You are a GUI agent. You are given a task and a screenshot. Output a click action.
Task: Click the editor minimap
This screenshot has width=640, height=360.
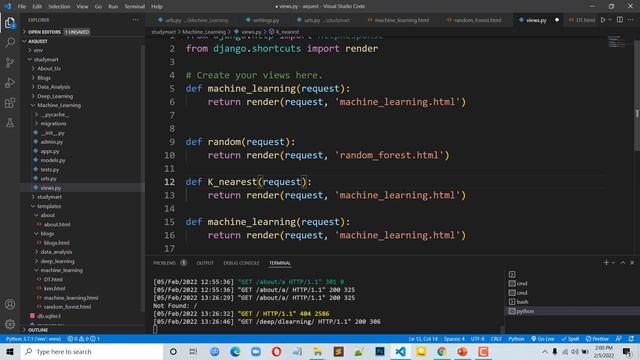point(616,41)
